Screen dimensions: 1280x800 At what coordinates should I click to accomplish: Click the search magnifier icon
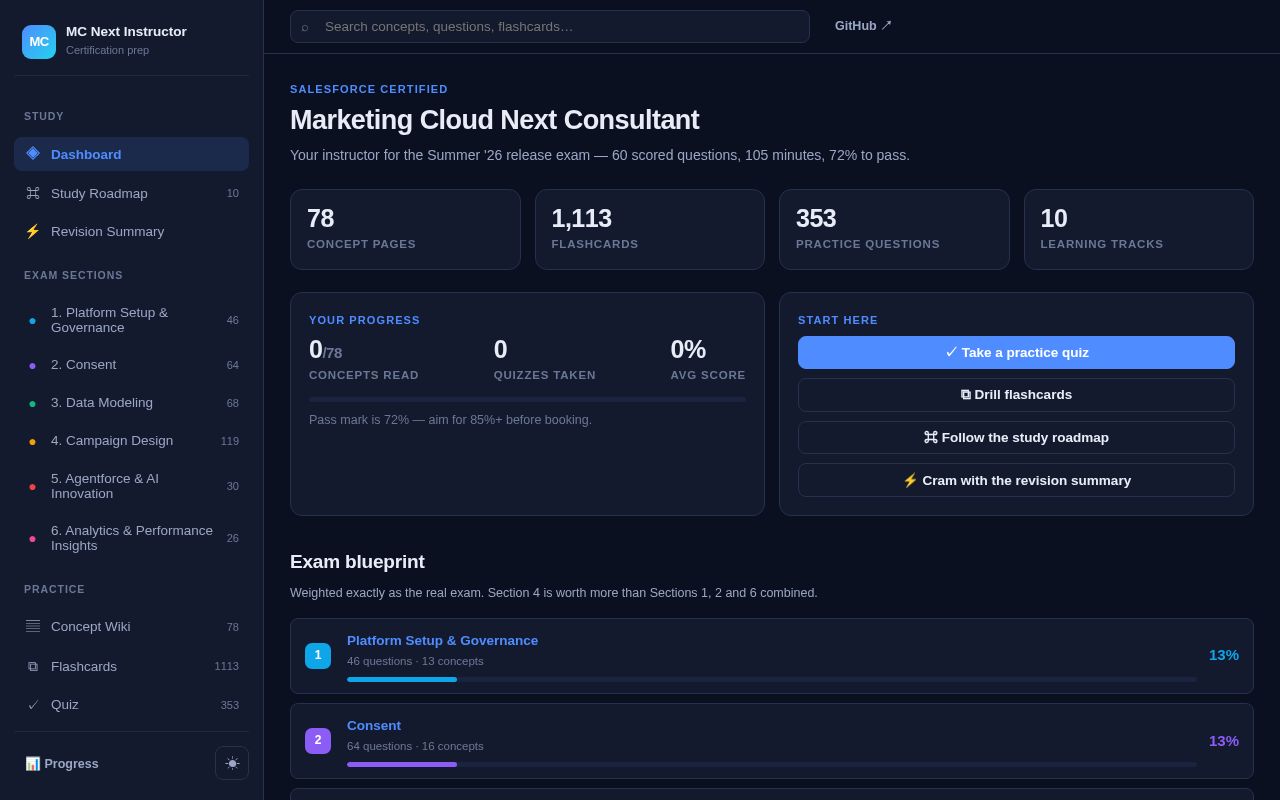(305, 27)
